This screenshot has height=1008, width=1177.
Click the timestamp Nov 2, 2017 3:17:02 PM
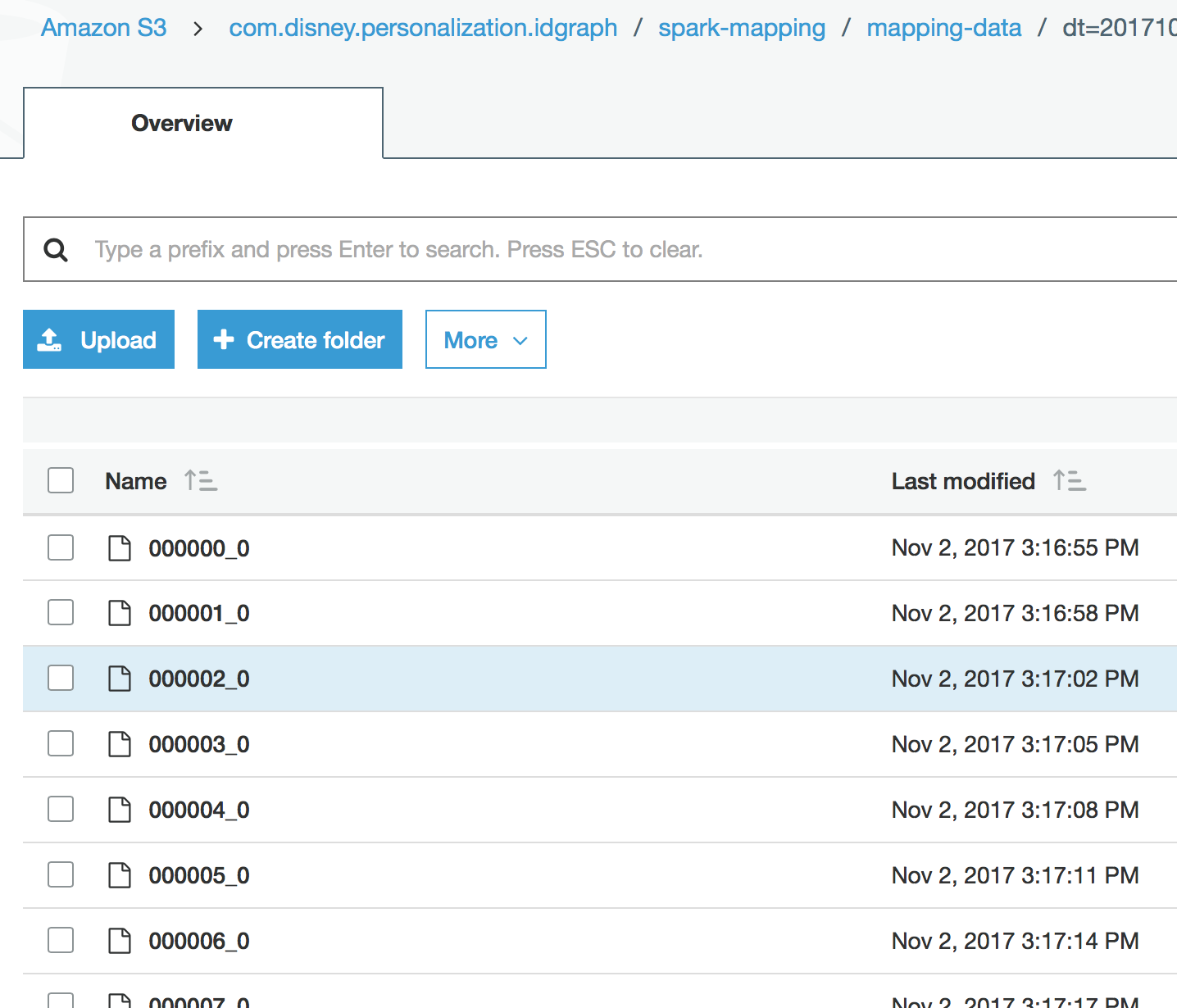pos(1016,679)
